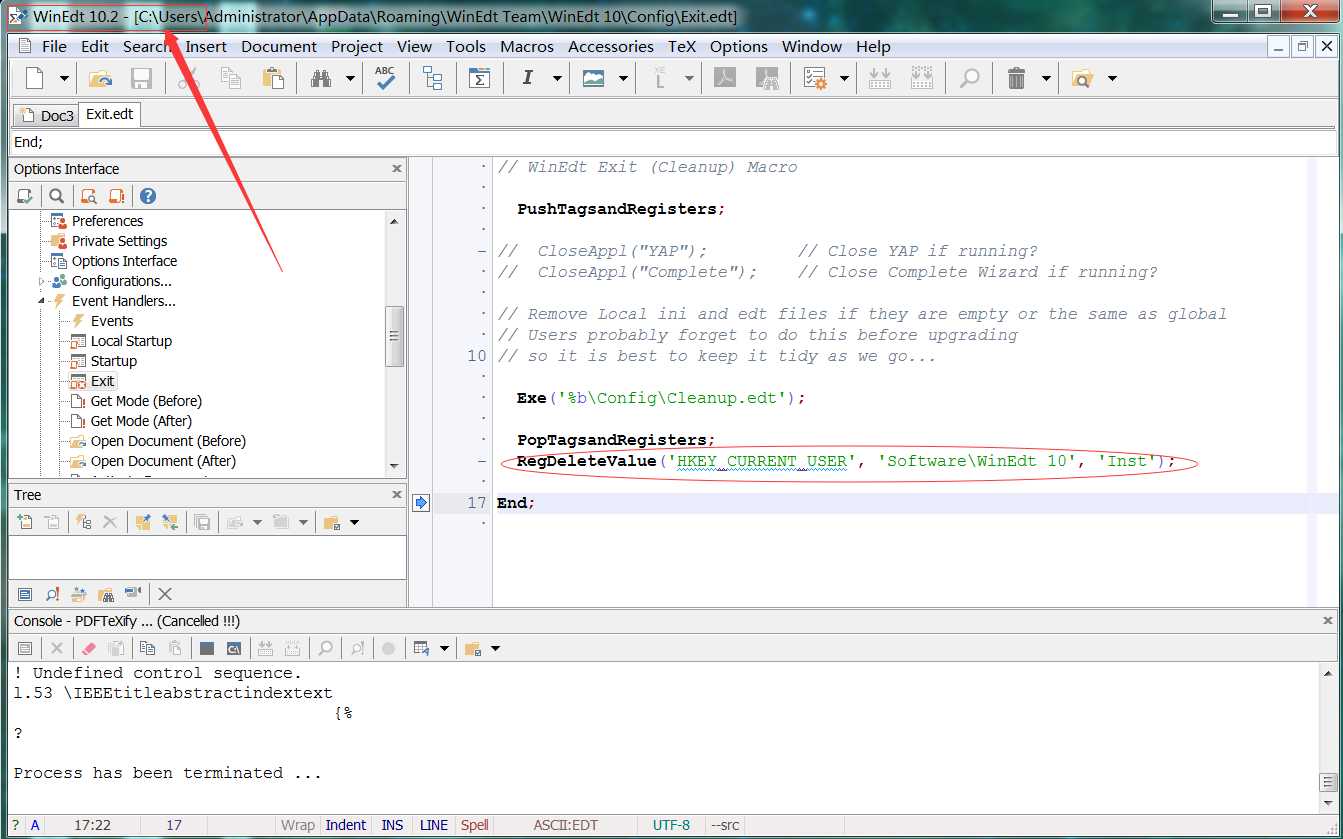Collapse the Event Handlers tree node

(x=42, y=301)
